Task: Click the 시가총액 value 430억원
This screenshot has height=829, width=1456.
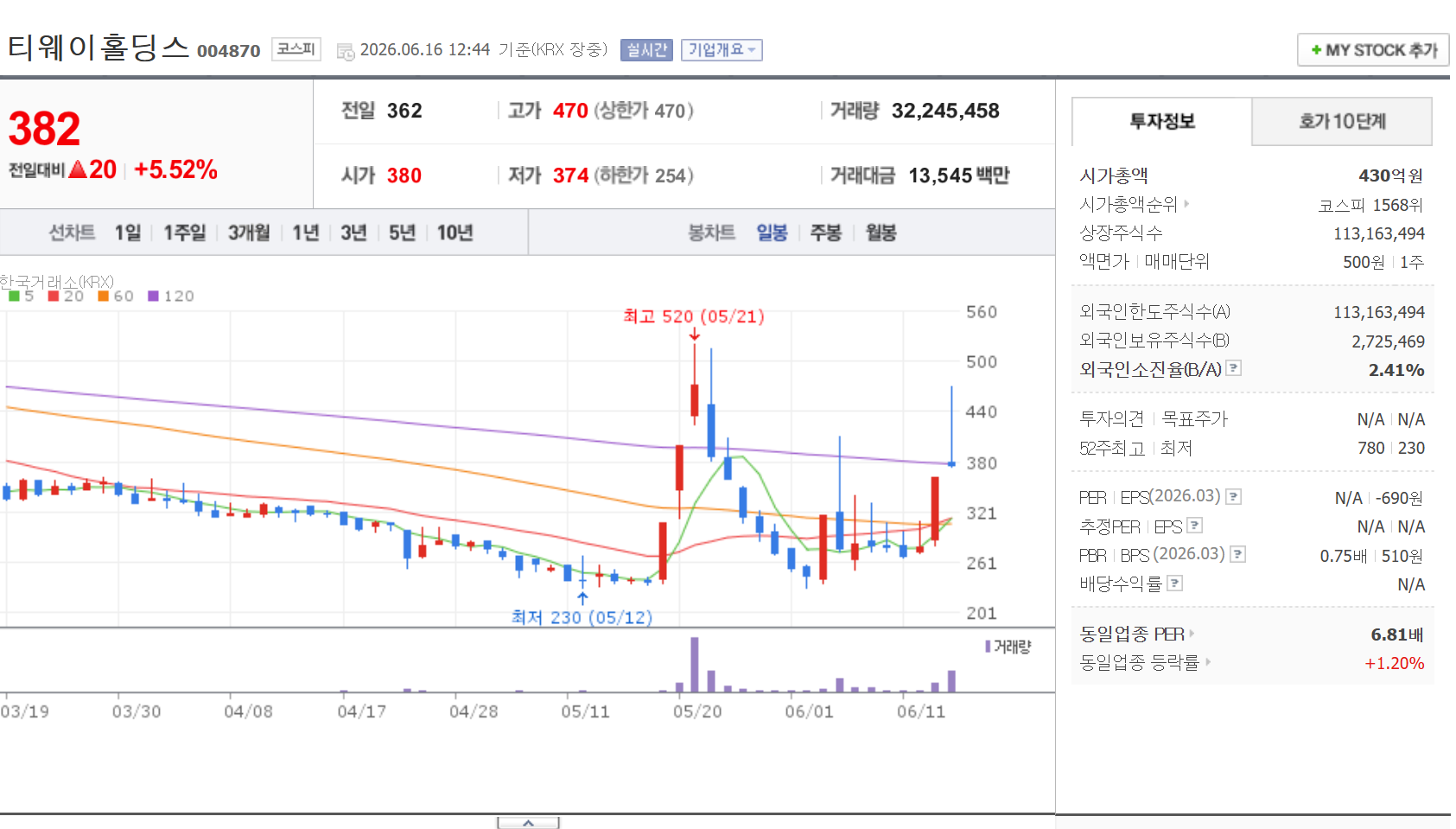Action: pyautogui.click(x=1391, y=175)
